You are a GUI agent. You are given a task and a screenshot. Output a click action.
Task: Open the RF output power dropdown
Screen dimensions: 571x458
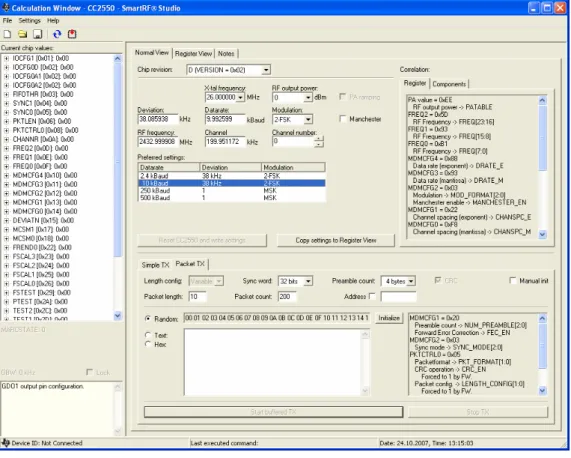click(x=308, y=98)
